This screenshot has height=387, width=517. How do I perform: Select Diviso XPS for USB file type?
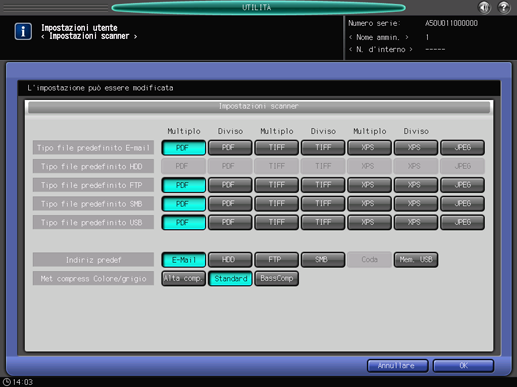pos(416,222)
